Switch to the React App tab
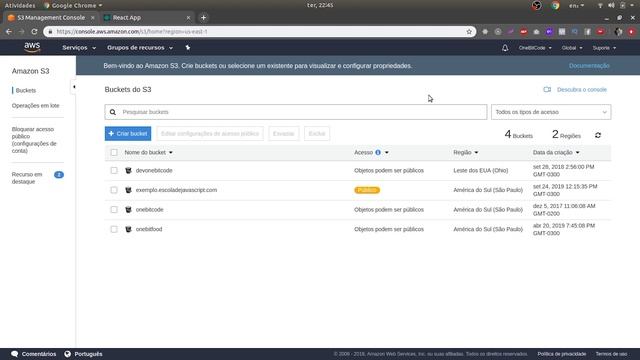 tap(146, 18)
